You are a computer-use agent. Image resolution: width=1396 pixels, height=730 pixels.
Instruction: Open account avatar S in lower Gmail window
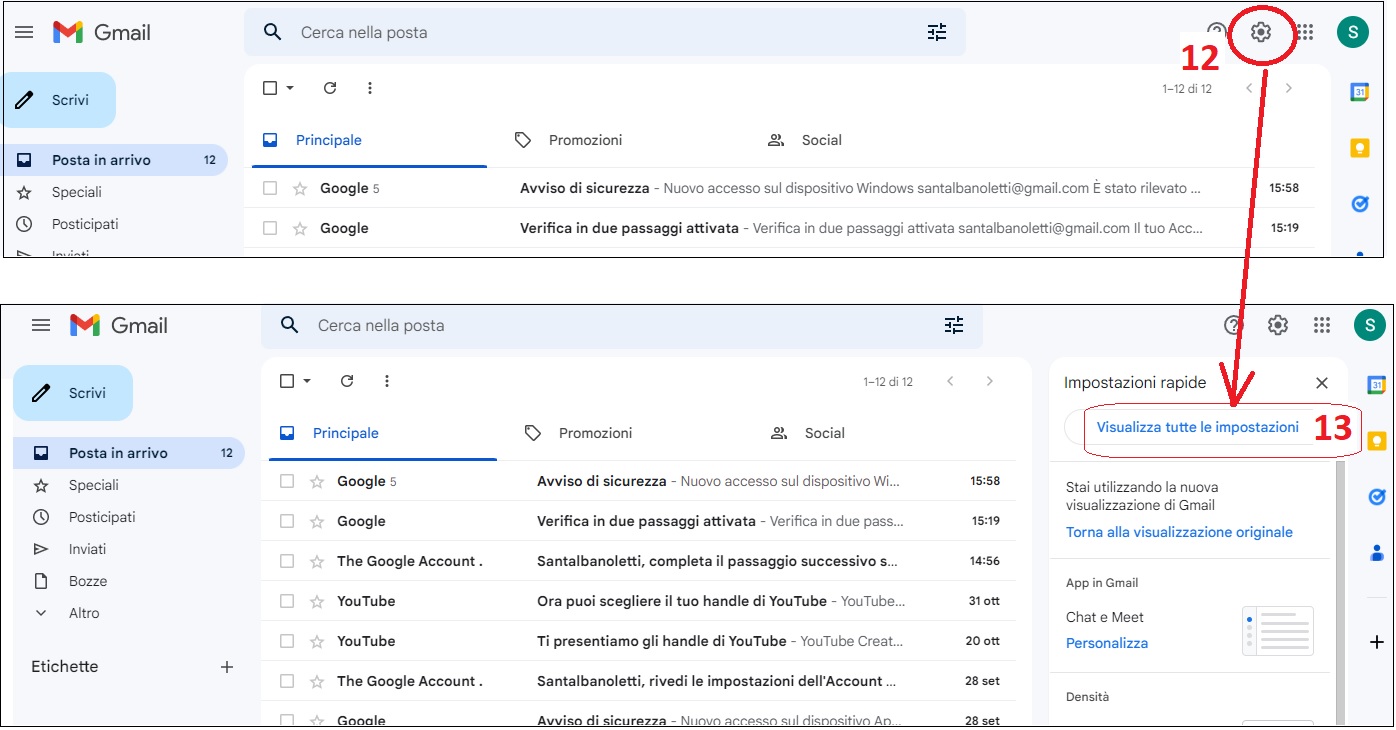coord(1370,325)
